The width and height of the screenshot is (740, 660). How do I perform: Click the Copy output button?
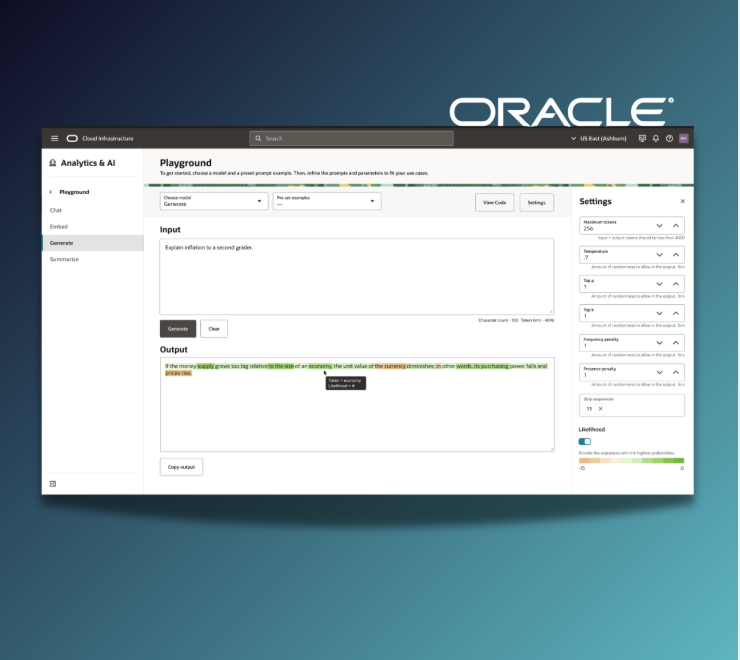(181, 467)
